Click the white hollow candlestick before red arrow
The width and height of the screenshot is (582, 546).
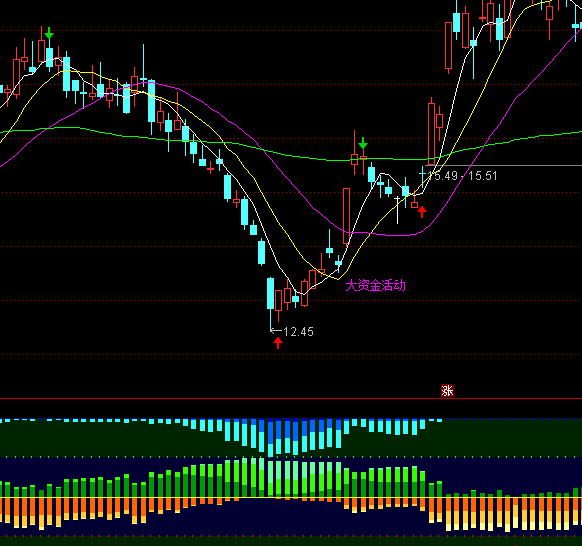[397, 210]
